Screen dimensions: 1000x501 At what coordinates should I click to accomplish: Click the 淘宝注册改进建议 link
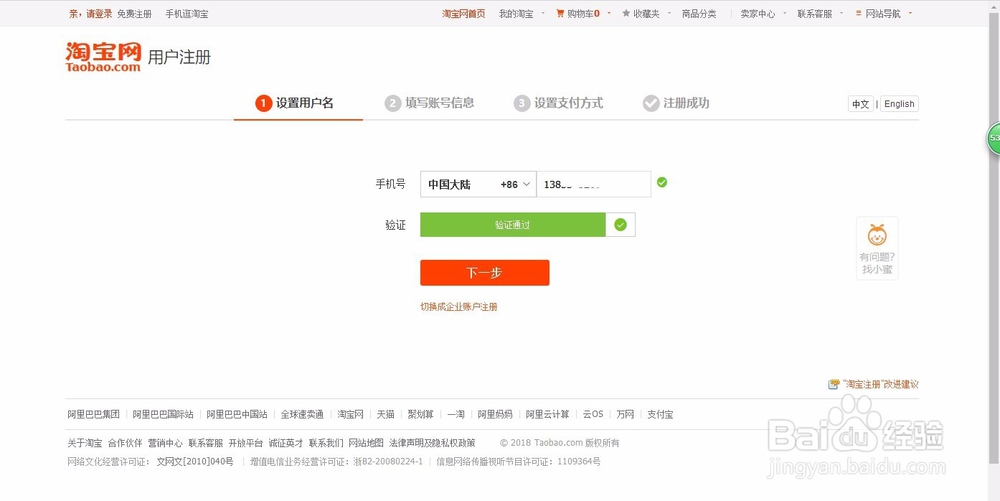[x=881, y=384]
